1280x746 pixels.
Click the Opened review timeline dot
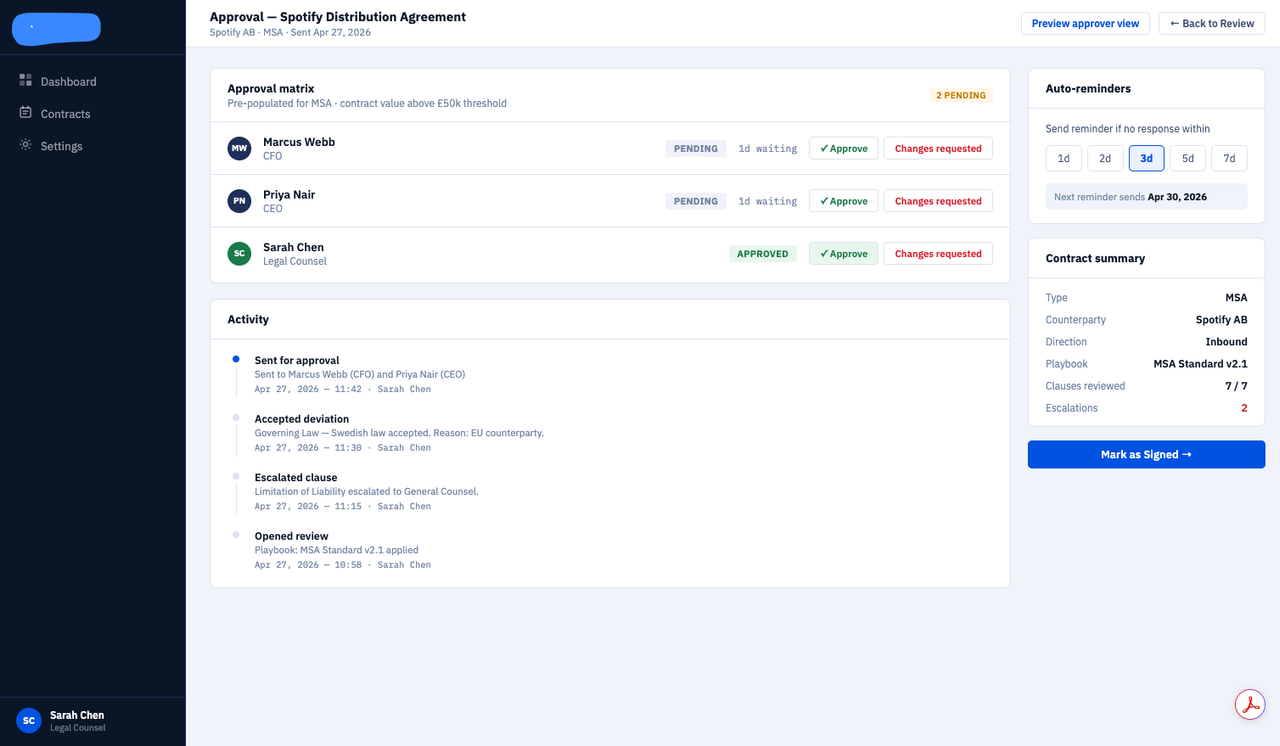tap(236, 535)
